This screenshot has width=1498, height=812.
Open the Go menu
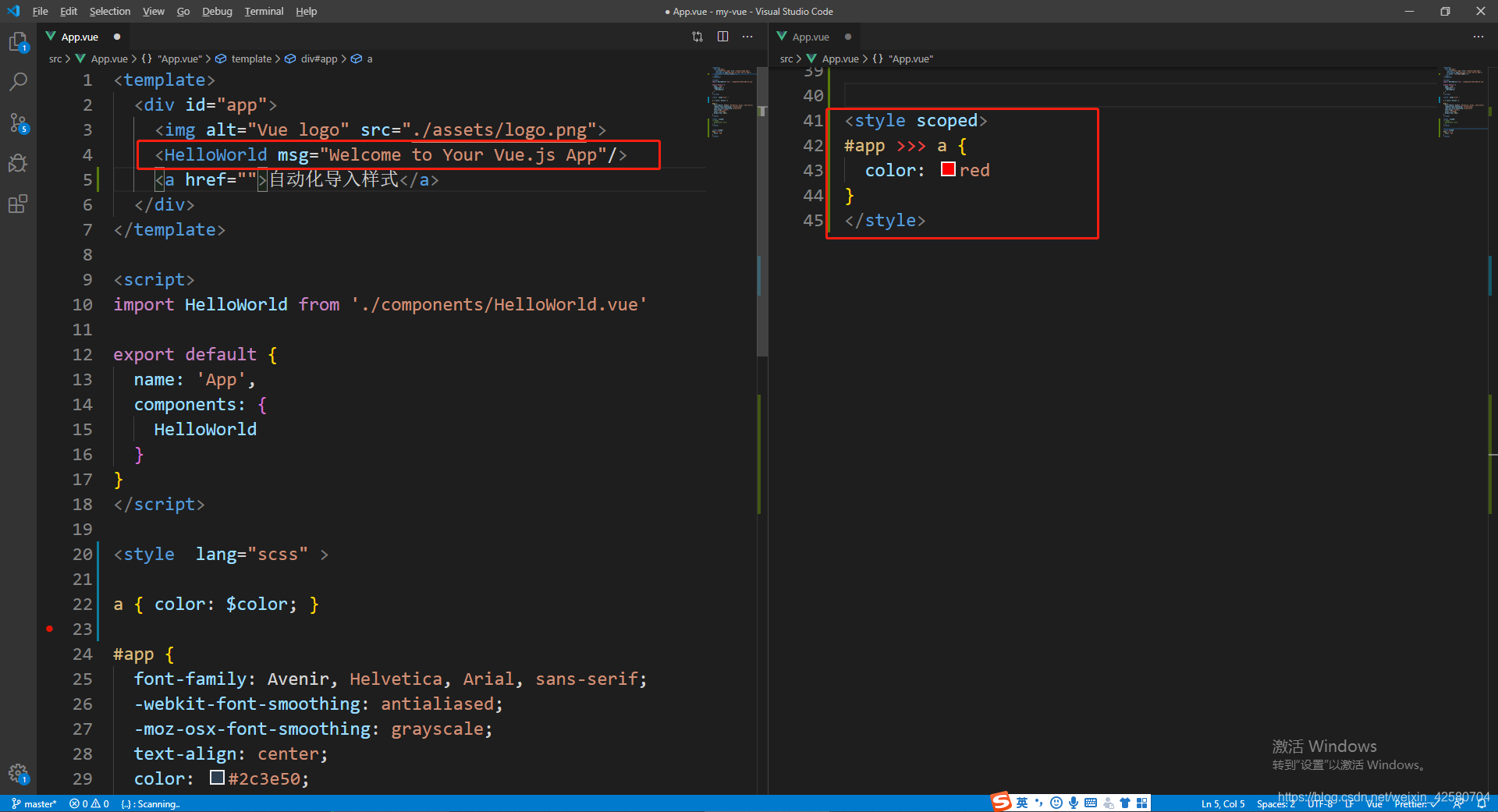pyautogui.click(x=183, y=11)
